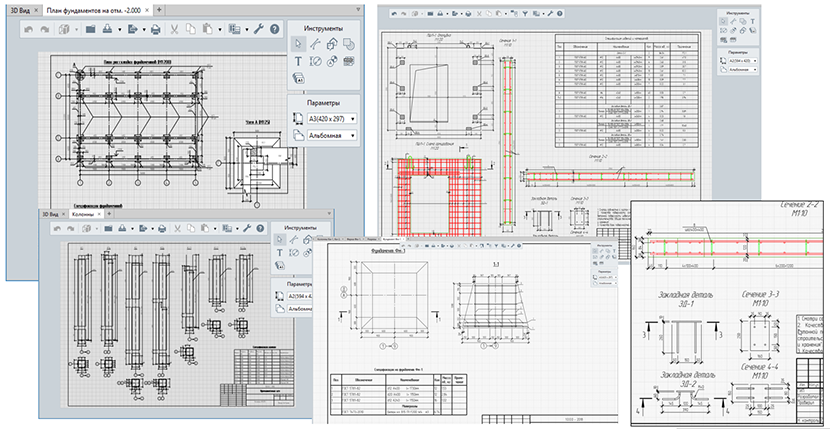Open the tab list arrow in foundation plan window
Image resolution: width=830 pixels, height=429 pixels.
point(357,10)
